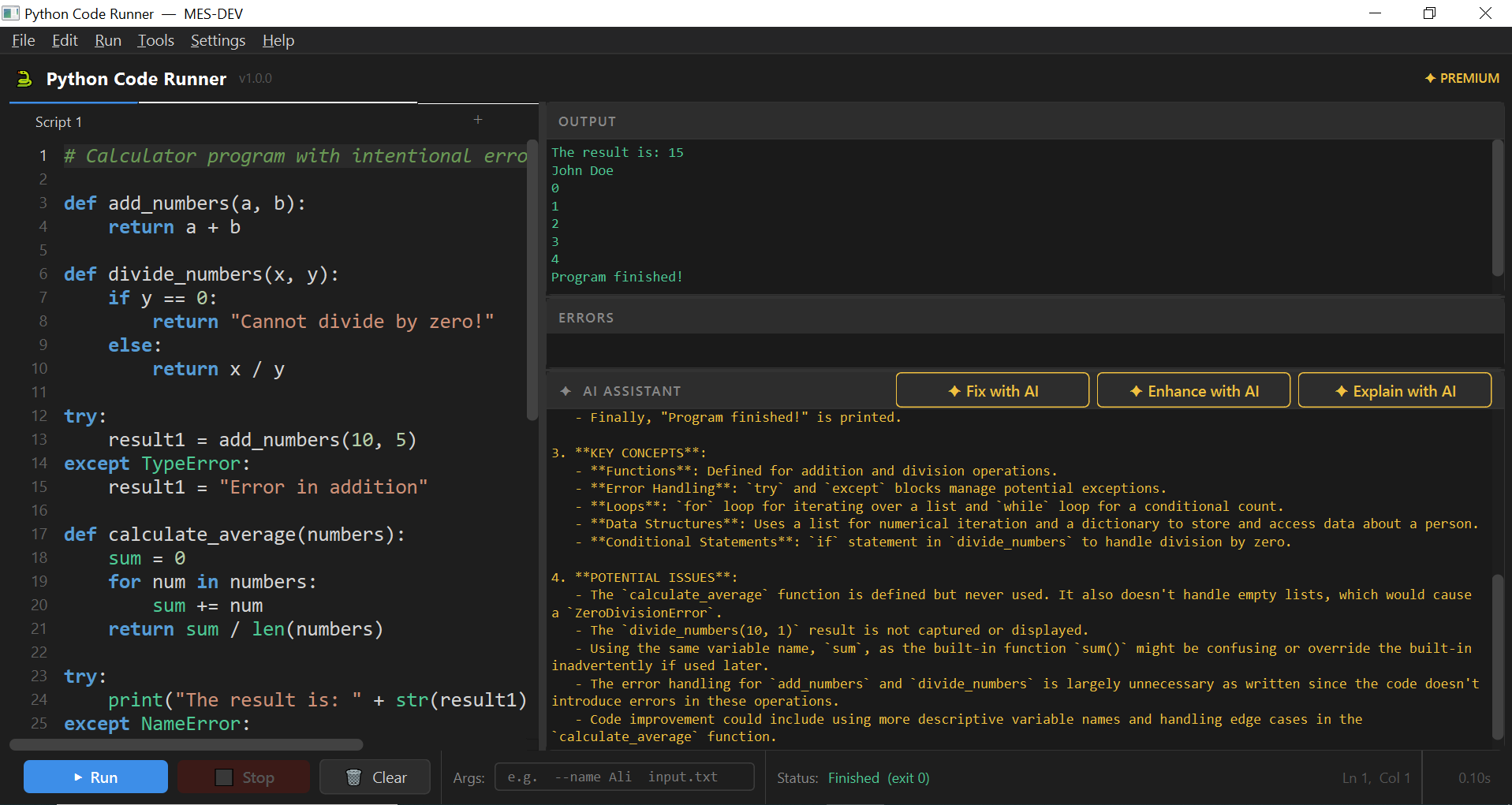Click '**KEY CONCEPTS**' heading in AI text
This screenshot has width=1512, height=805.
(640, 453)
